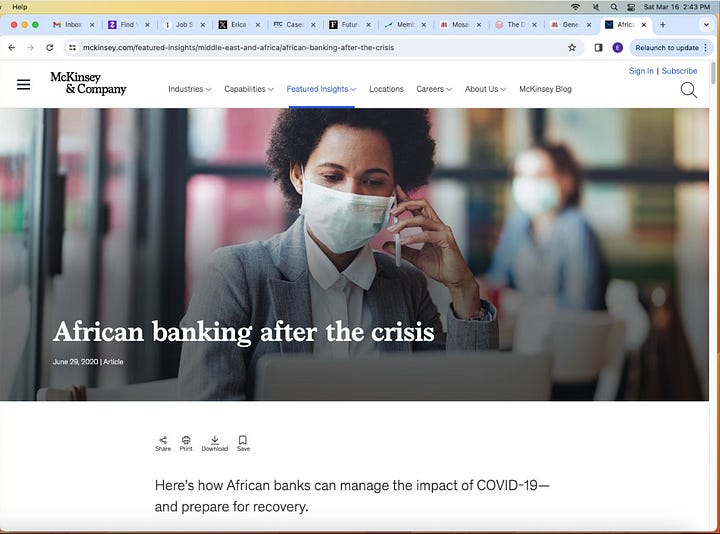Click the Relaunch to update button

coord(671,48)
